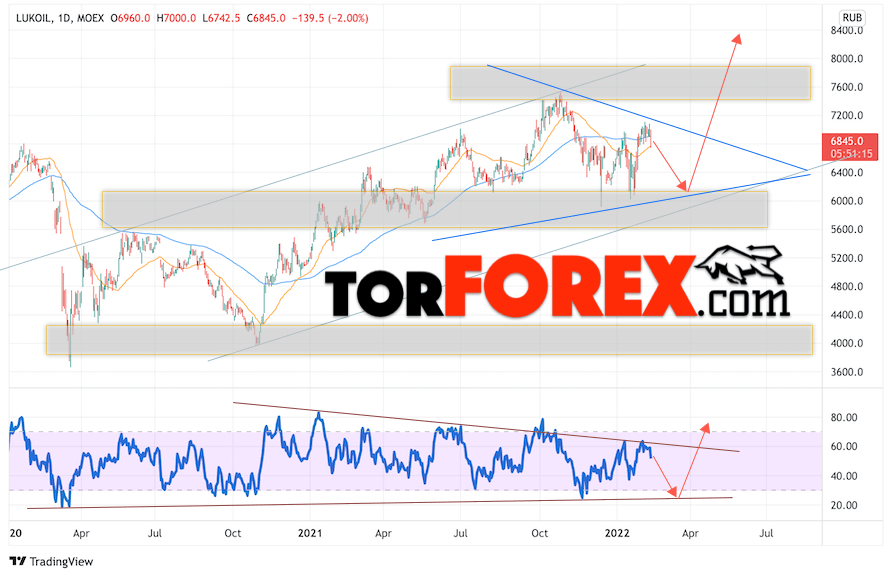Click the change value −139.5 (−2.00%)
This screenshot has height=577, width=892.
click(x=330, y=18)
